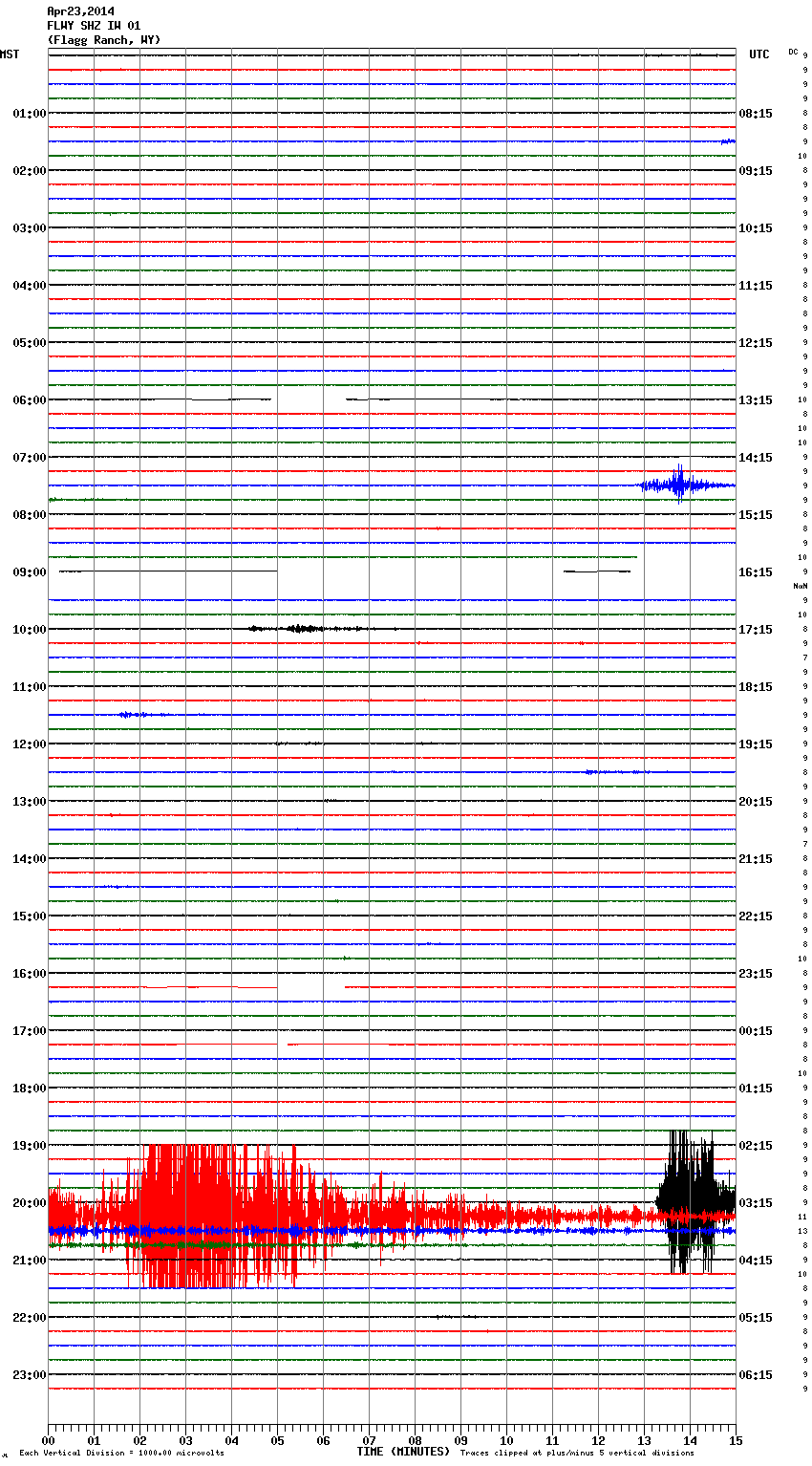Image resolution: width=812 pixels, height=1466 pixels.
Task: Click the traces clipped footnote text
Action: coord(577,1454)
